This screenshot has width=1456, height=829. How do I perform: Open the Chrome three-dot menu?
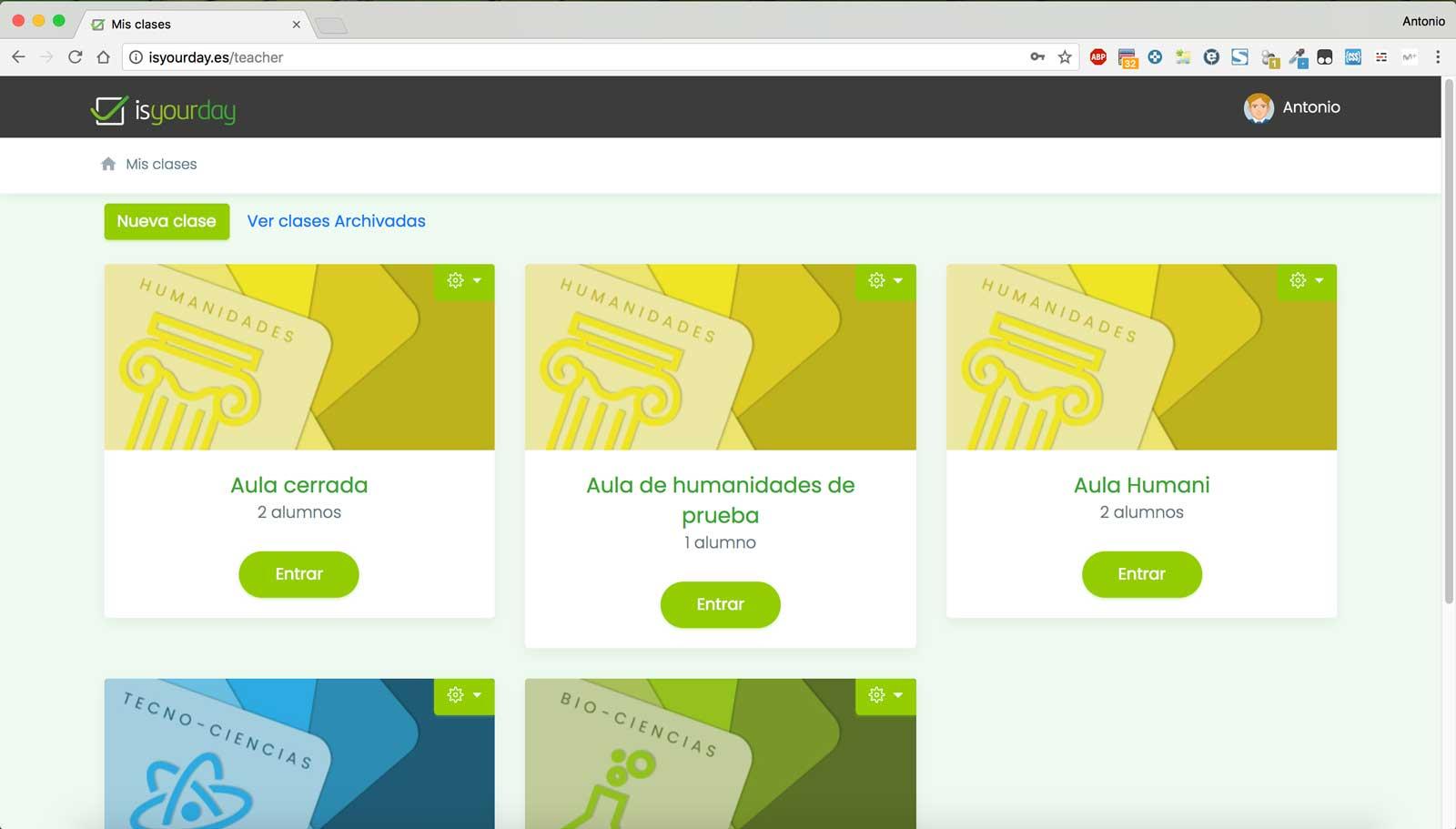pyautogui.click(x=1438, y=56)
